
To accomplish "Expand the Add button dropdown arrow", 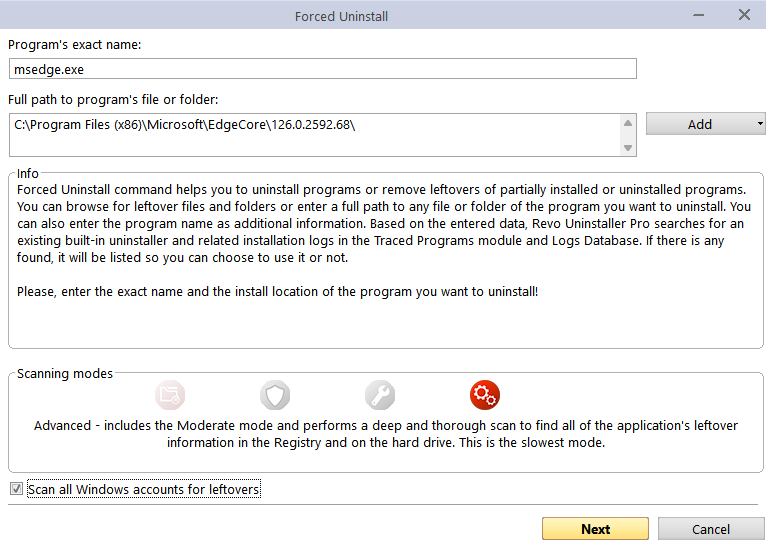I will click(x=760, y=124).
